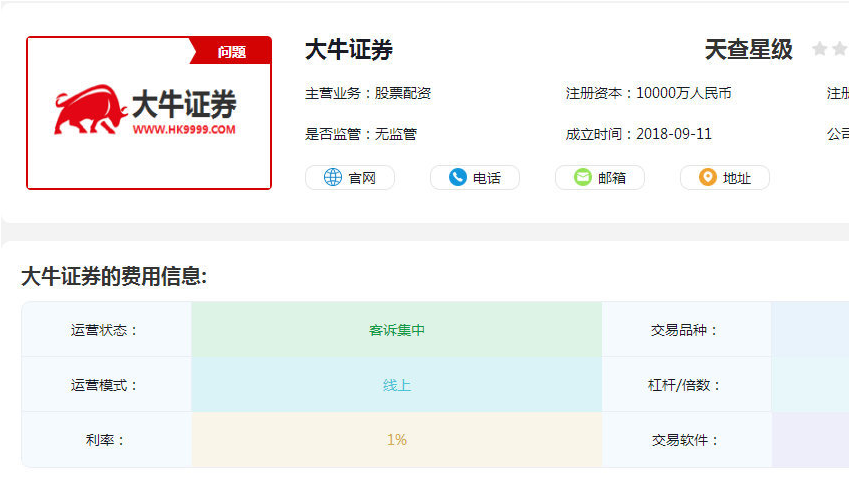Click the 杠杆/倍数 label cell
Image resolution: width=861 pixels, height=477 pixels.
click(686, 384)
